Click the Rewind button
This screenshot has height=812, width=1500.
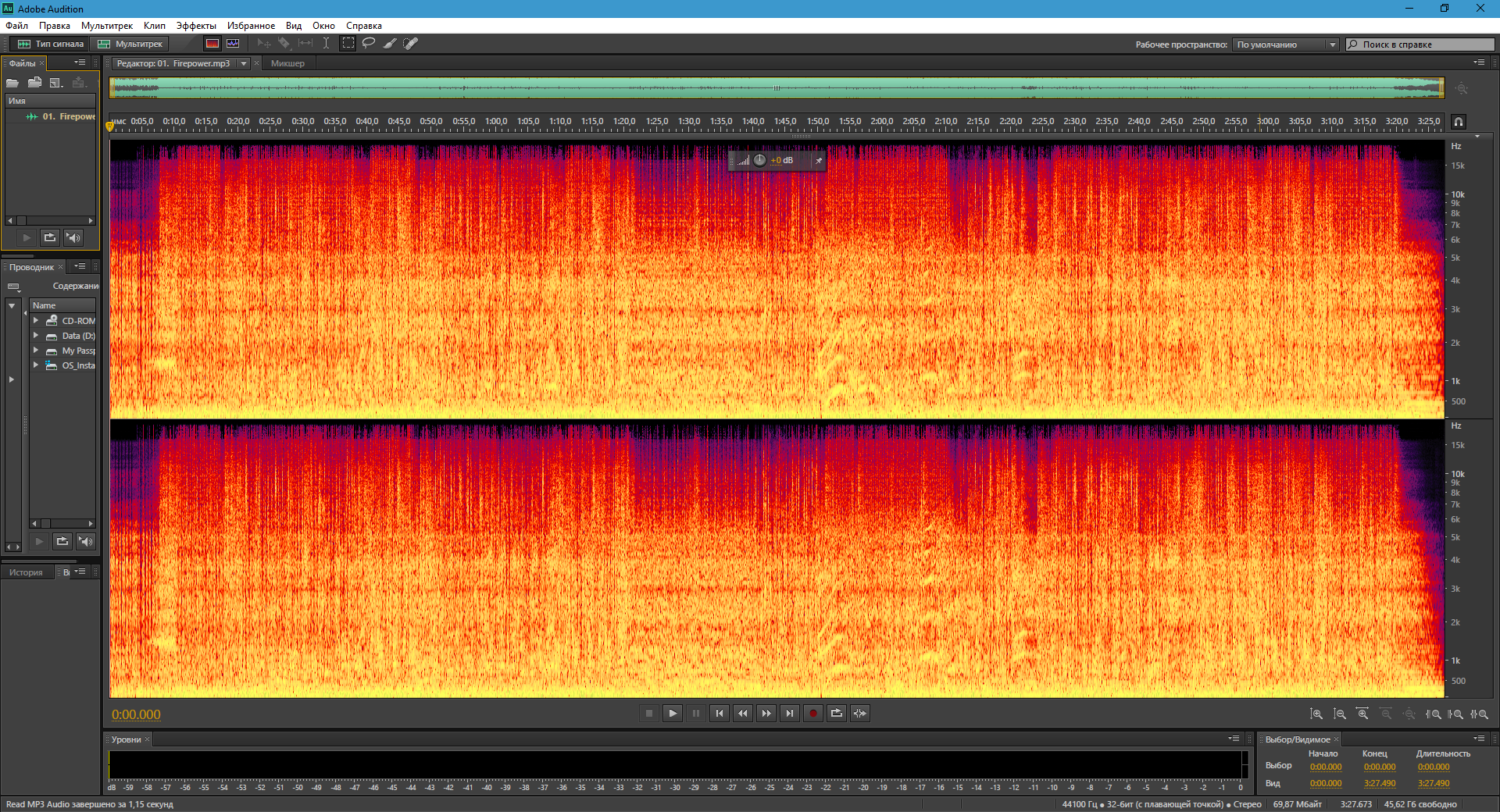pos(743,713)
